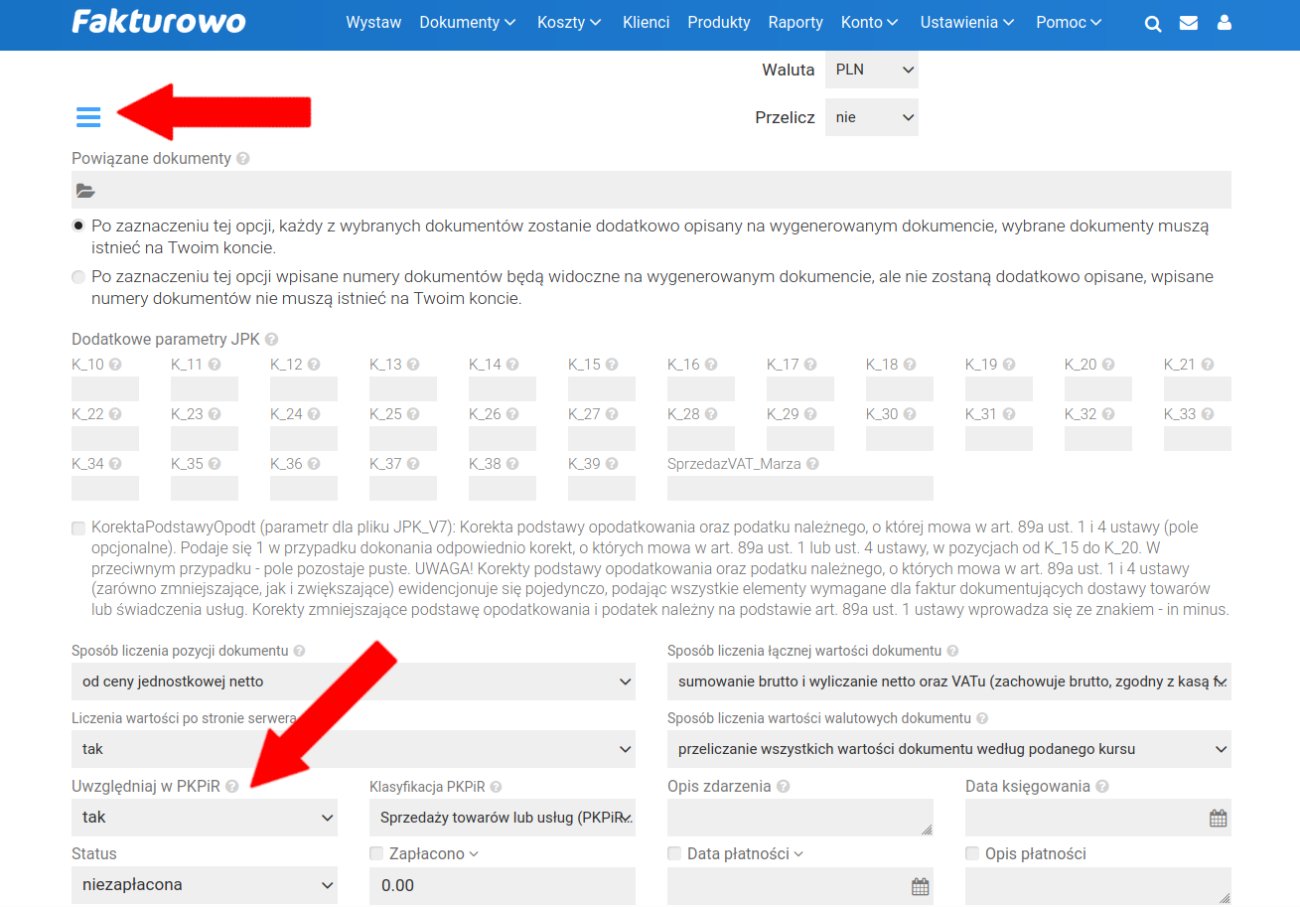Enable the KorektaPodstawyOpodt checkbox
This screenshot has height=907, width=1300.
tap(79, 528)
